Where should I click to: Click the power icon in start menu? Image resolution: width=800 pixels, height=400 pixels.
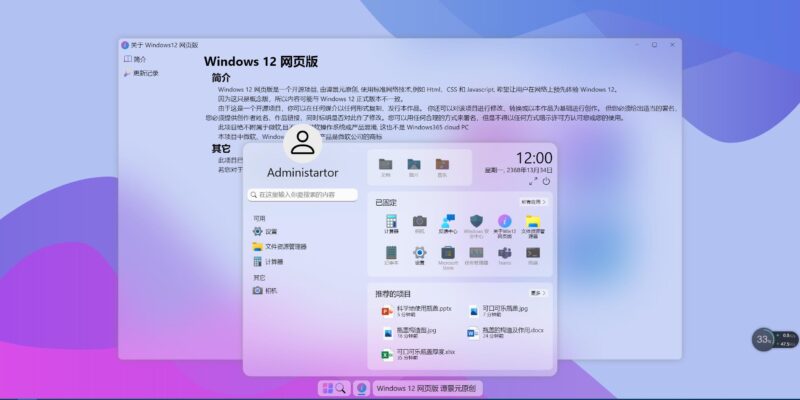(546, 181)
